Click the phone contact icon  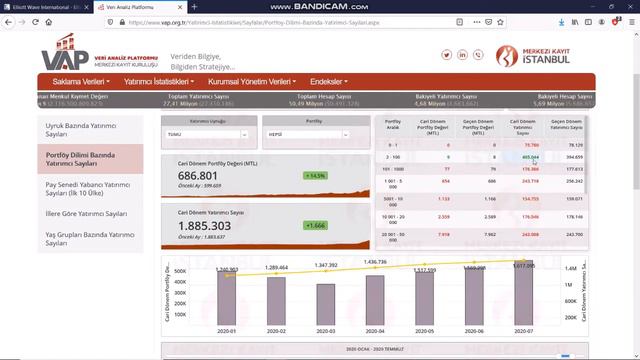pyautogui.click(x=478, y=55)
